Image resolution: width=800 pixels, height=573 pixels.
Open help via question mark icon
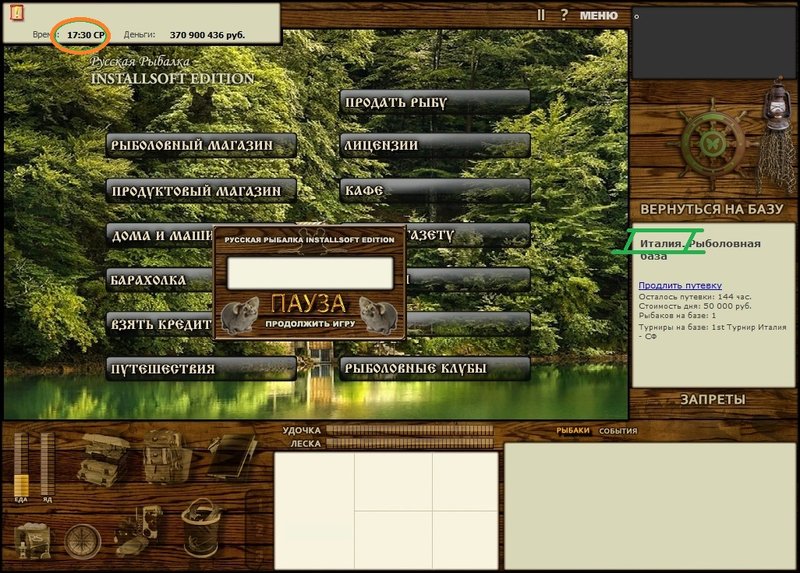(564, 15)
